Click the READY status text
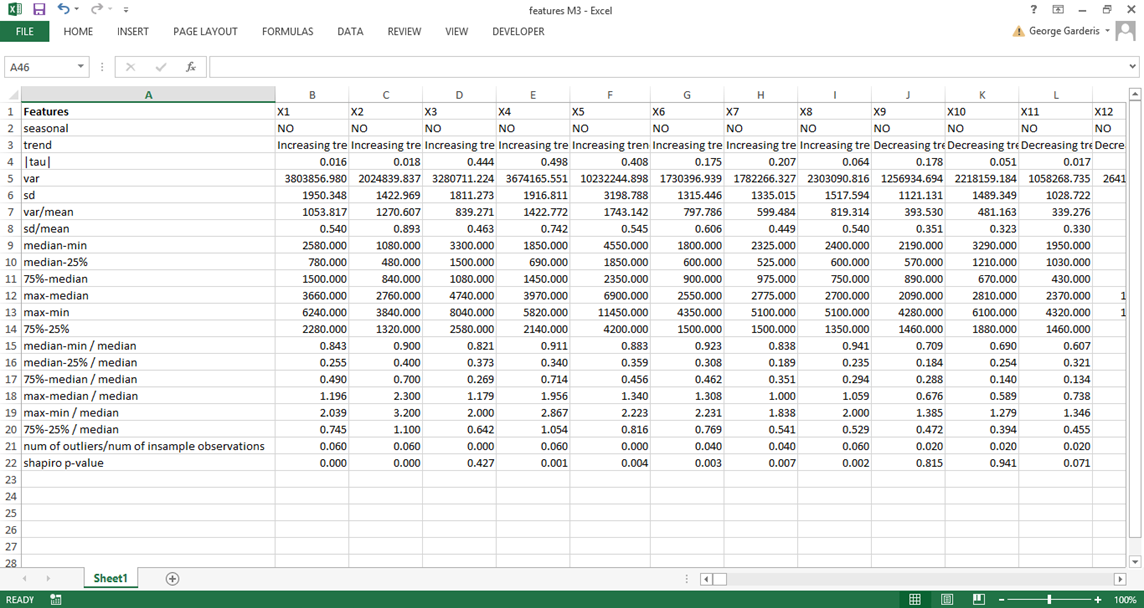This screenshot has height=608, width=1144. click(x=20, y=600)
